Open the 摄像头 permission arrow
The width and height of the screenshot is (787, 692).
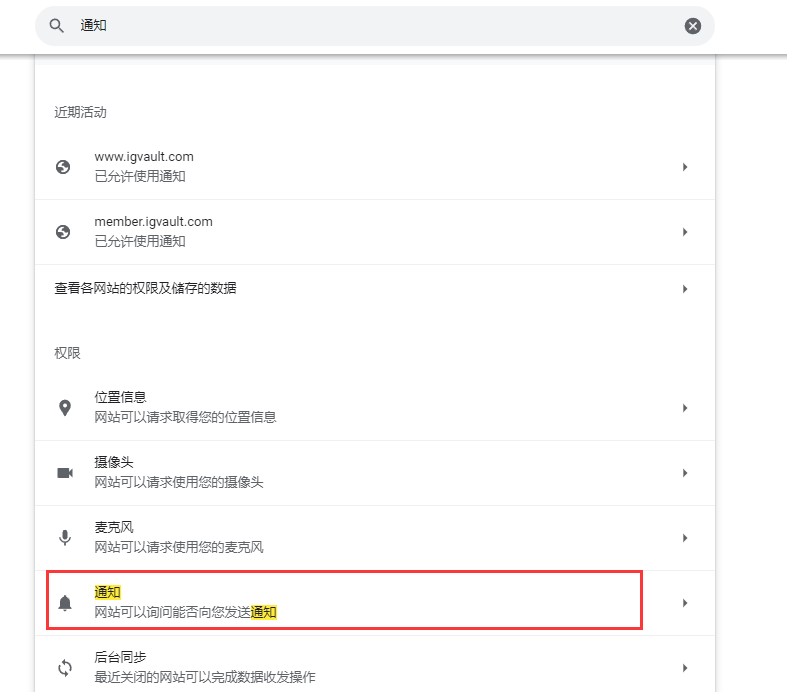click(685, 473)
